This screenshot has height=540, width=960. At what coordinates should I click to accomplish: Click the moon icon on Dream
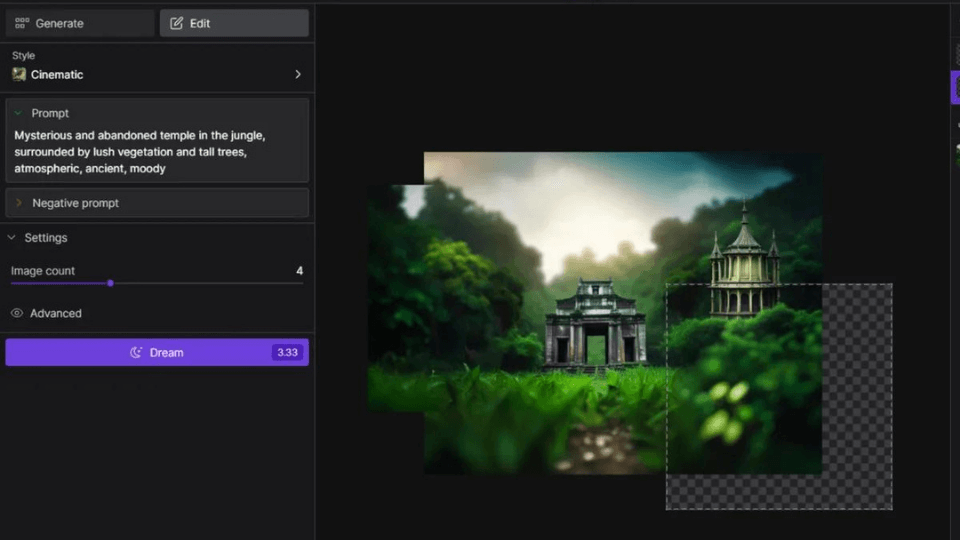pyautogui.click(x=136, y=352)
